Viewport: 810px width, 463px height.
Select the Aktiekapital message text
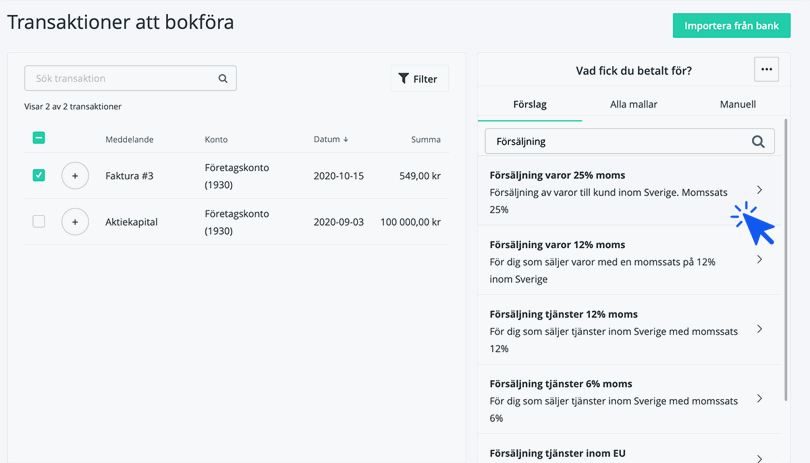(x=131, y=222)
